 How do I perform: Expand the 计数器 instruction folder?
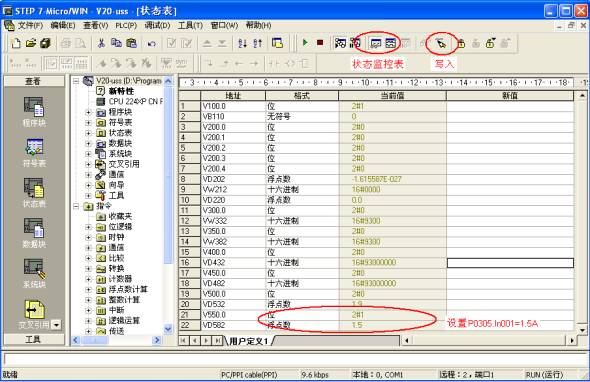point(88,279)
